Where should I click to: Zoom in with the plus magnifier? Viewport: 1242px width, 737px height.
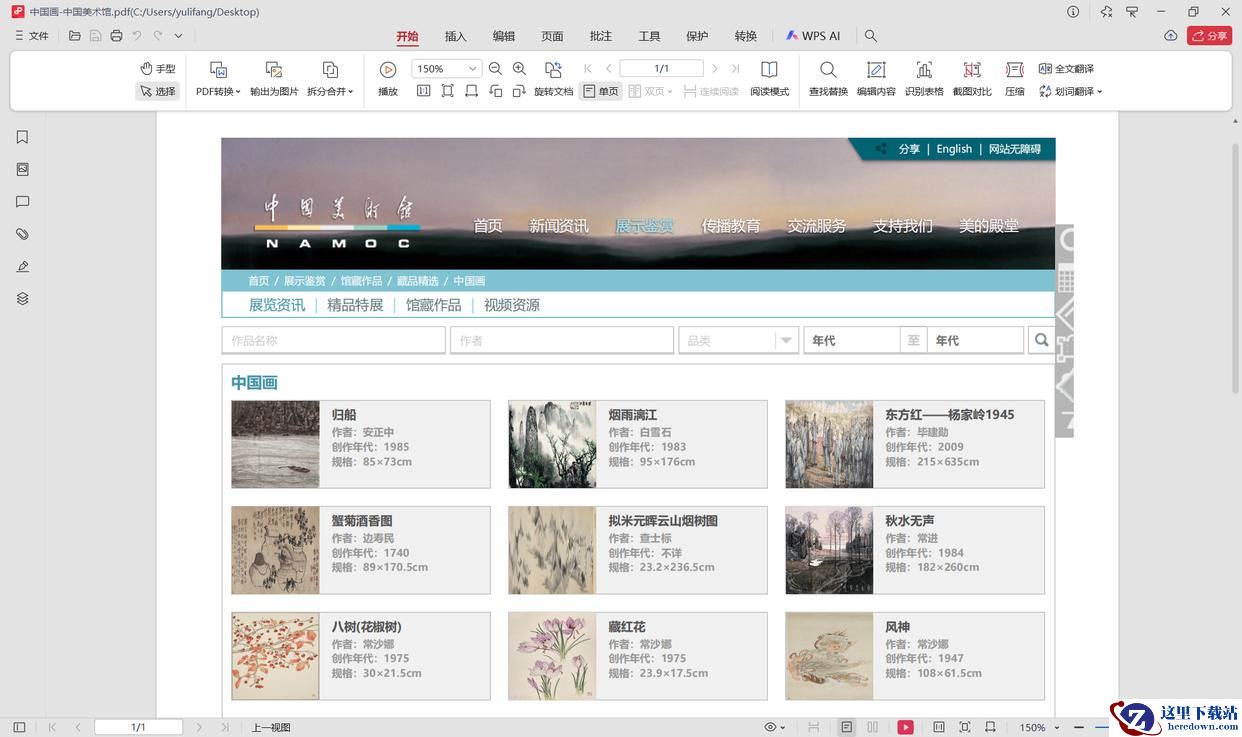[x=519, y=68]
